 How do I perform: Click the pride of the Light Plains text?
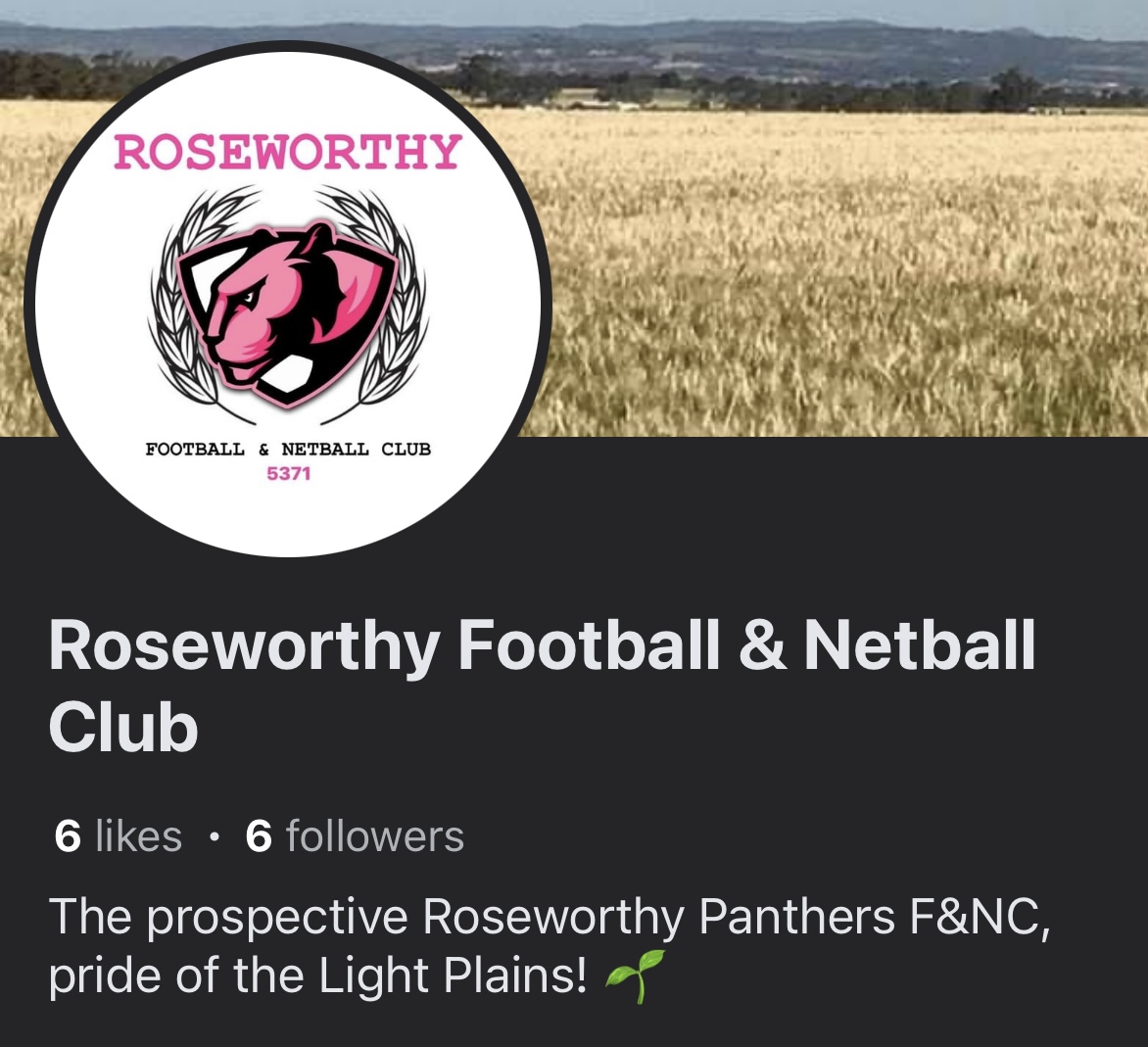pos(317,976)
